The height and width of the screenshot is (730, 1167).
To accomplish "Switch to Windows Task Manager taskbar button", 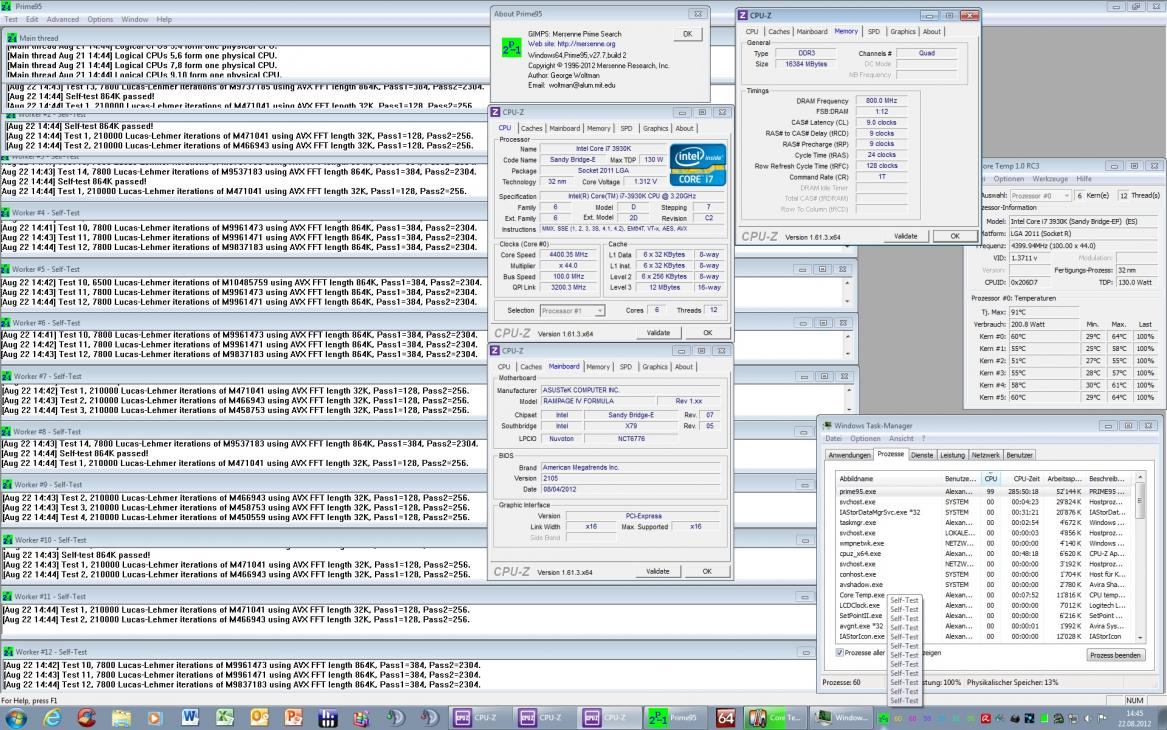I will coord(840,718).
